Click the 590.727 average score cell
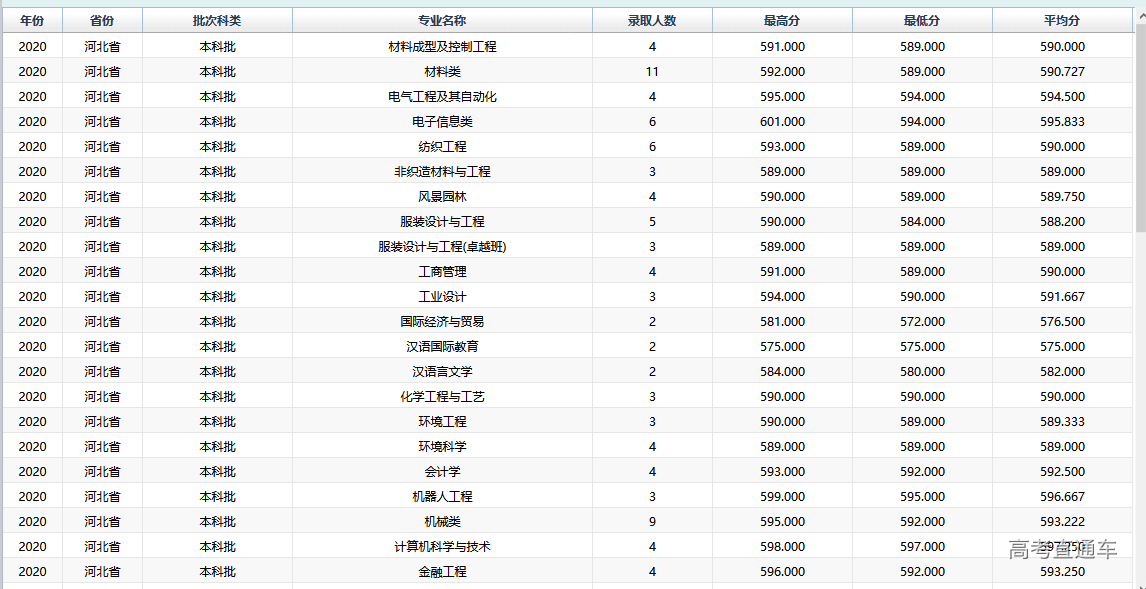The image size is (1146, 589). tap(1062, 72)
